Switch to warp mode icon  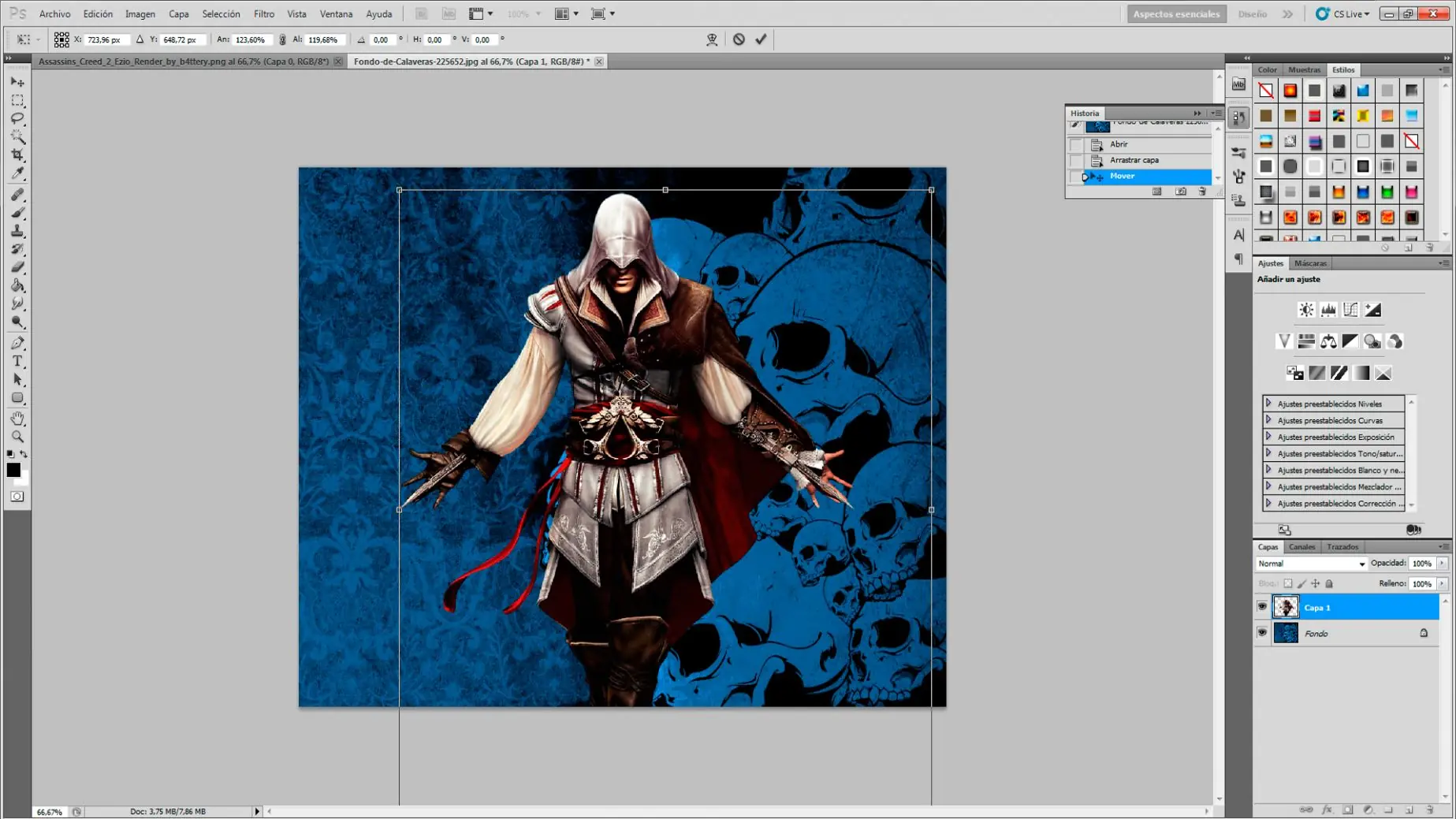pyautogui.click(x=712, y=39)
